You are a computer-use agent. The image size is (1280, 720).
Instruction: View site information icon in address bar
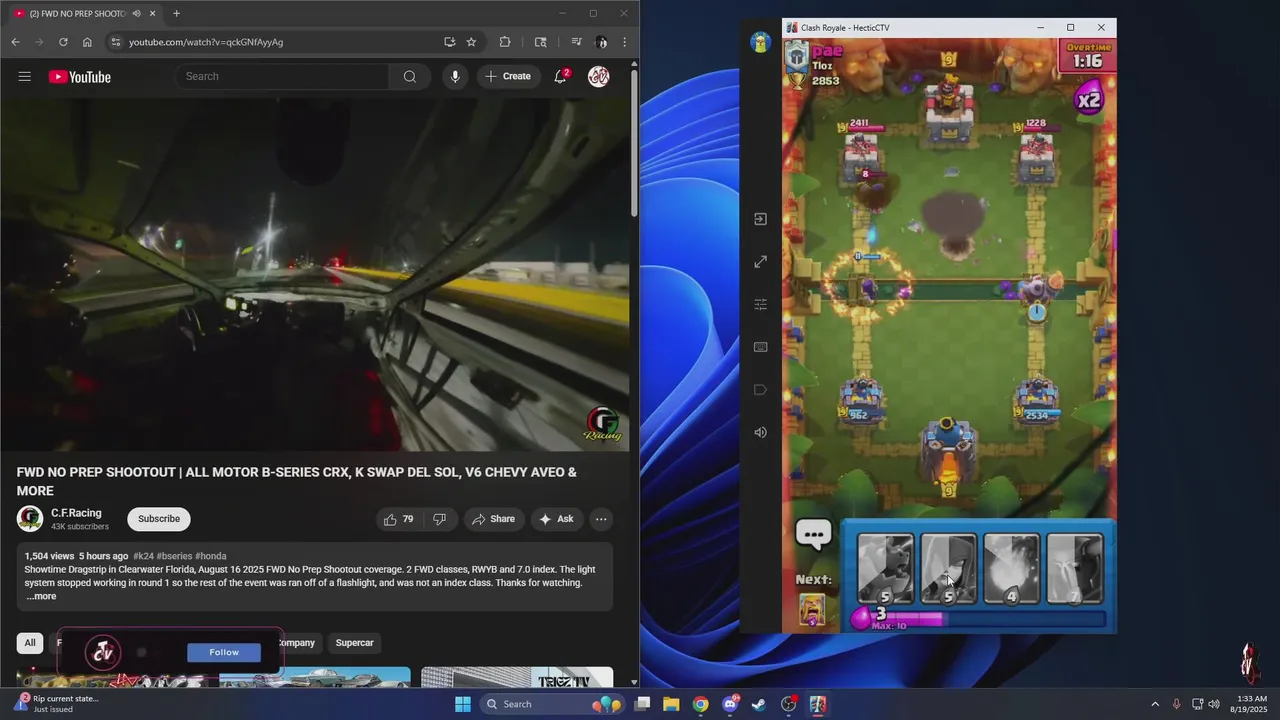pos(115,42)
